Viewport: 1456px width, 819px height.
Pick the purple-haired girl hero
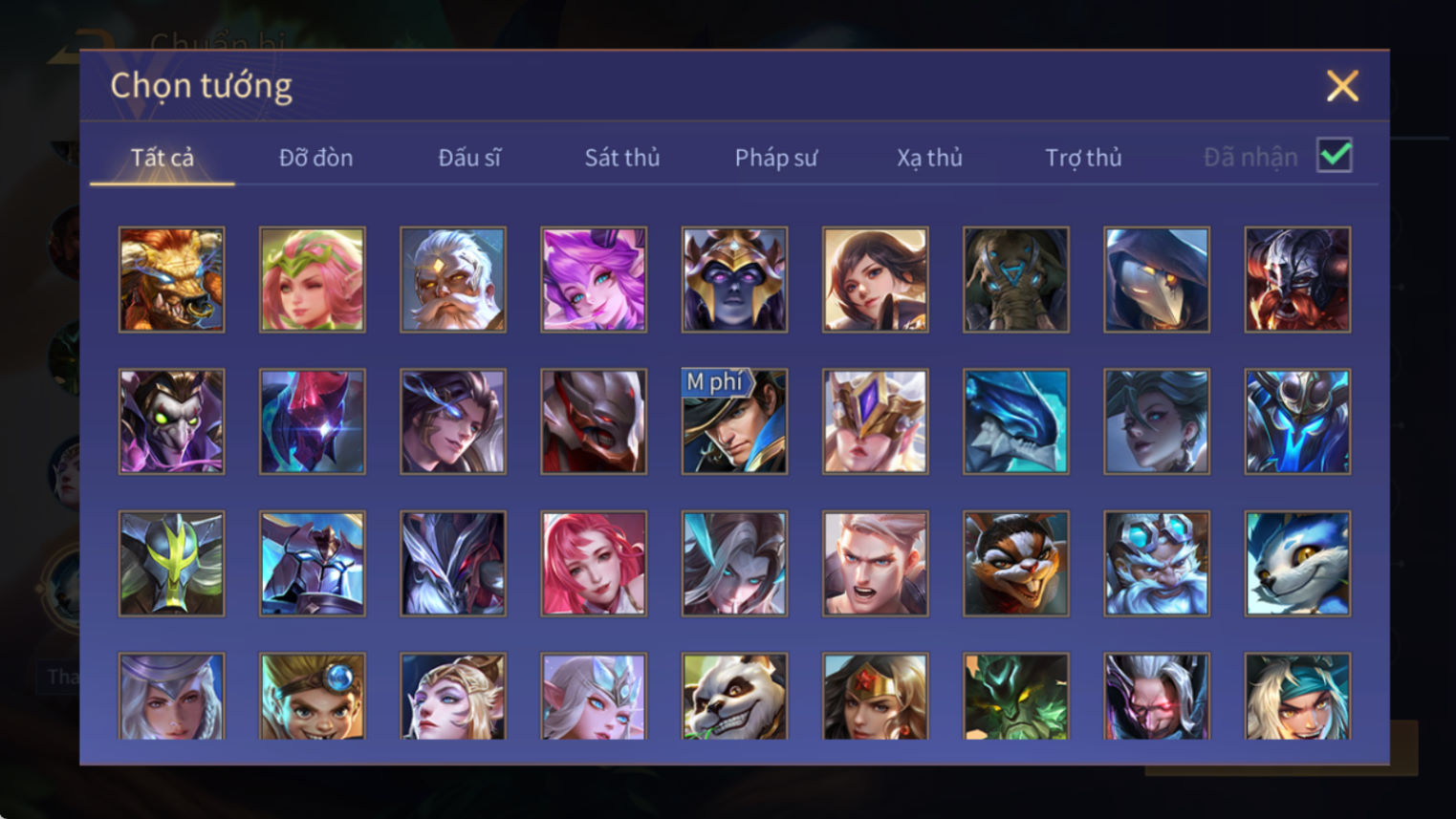(x=594, y=279)
